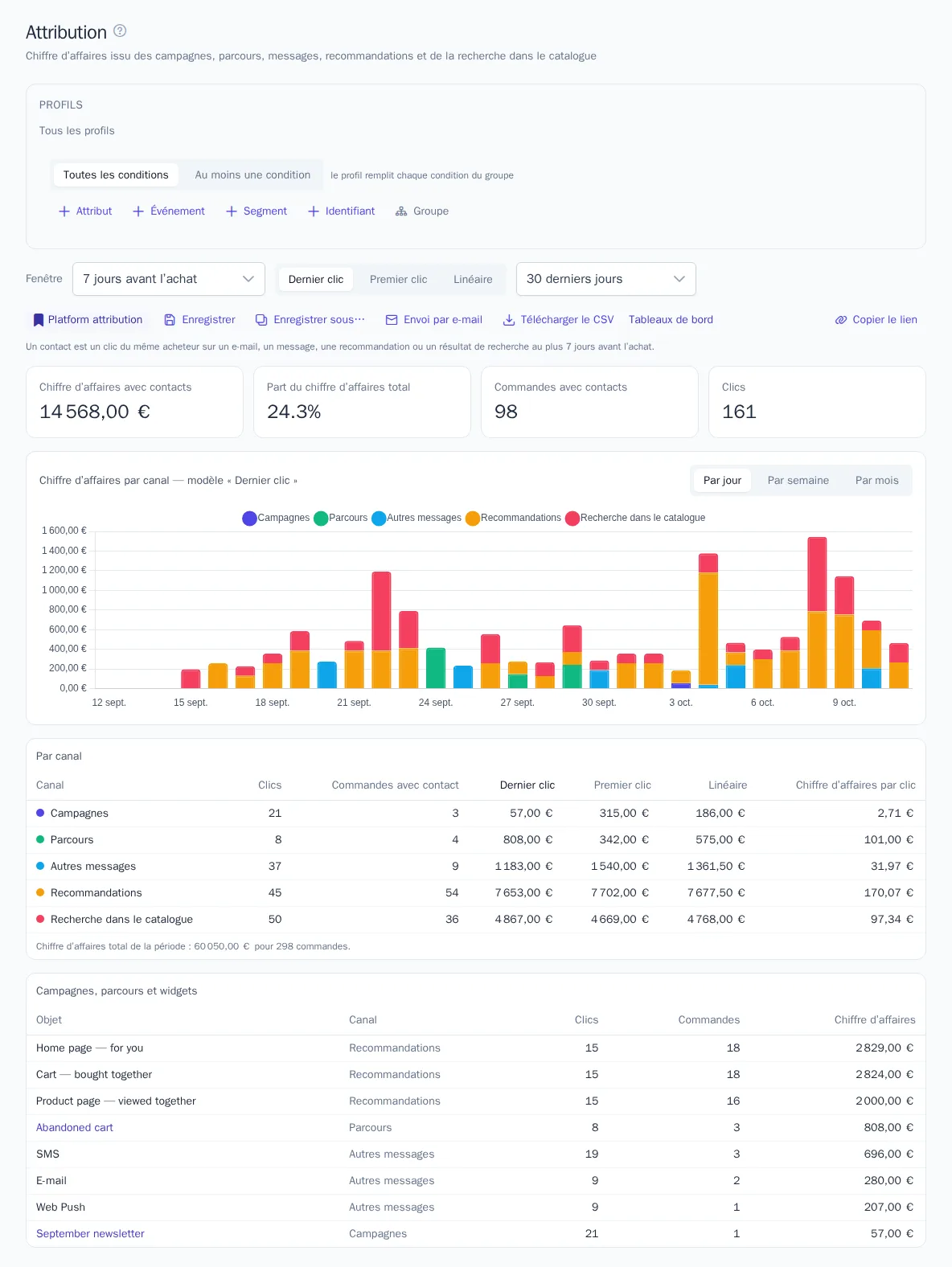The width and height of the screenshot is (952, 1267).
Task: Click the envelope icon for Envoi par e-mail
Action: (392, 320)
